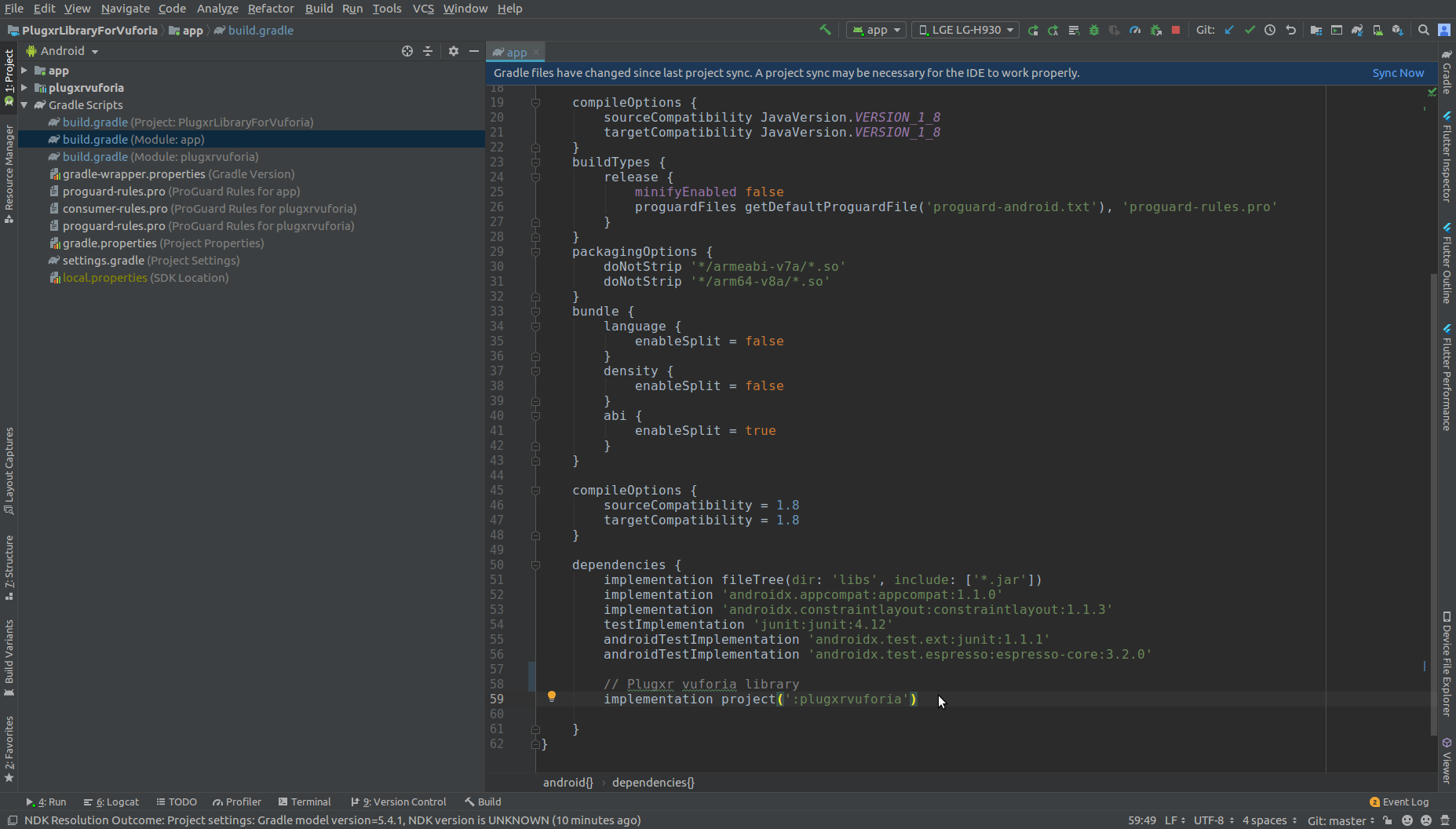The height and width of the screenshot is (829, 1456).
Task: Open the Terminal tool window
Action: [305, 802]
